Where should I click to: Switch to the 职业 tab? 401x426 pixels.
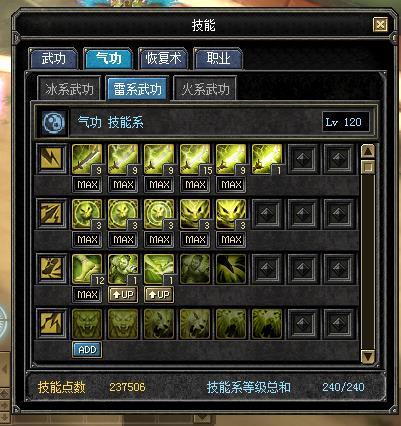pos(218,59)
